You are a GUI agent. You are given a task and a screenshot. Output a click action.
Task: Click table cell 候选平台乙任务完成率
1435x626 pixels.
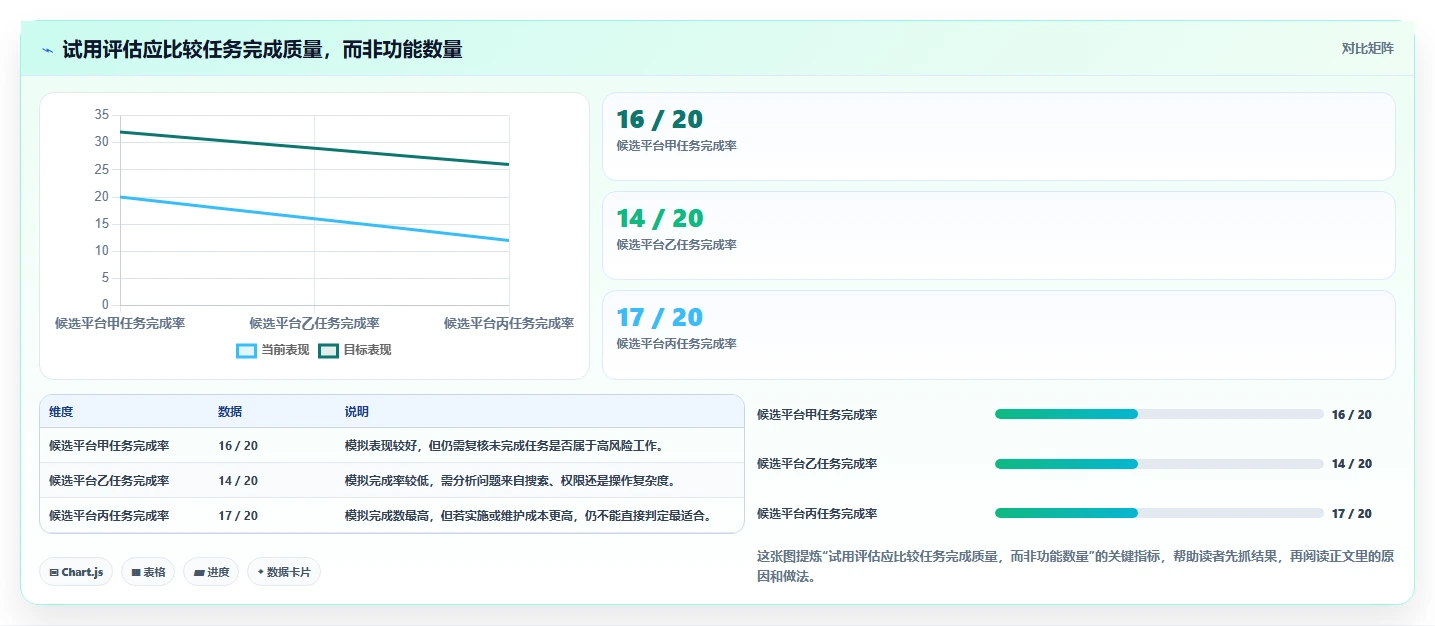pyautogui.click(x=109, y=481)
